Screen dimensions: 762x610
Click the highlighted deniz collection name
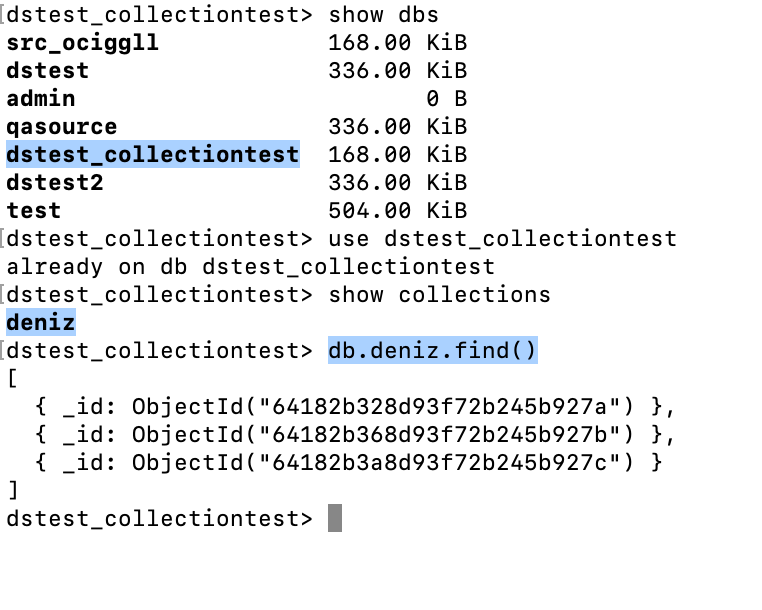tap(40, 323)
